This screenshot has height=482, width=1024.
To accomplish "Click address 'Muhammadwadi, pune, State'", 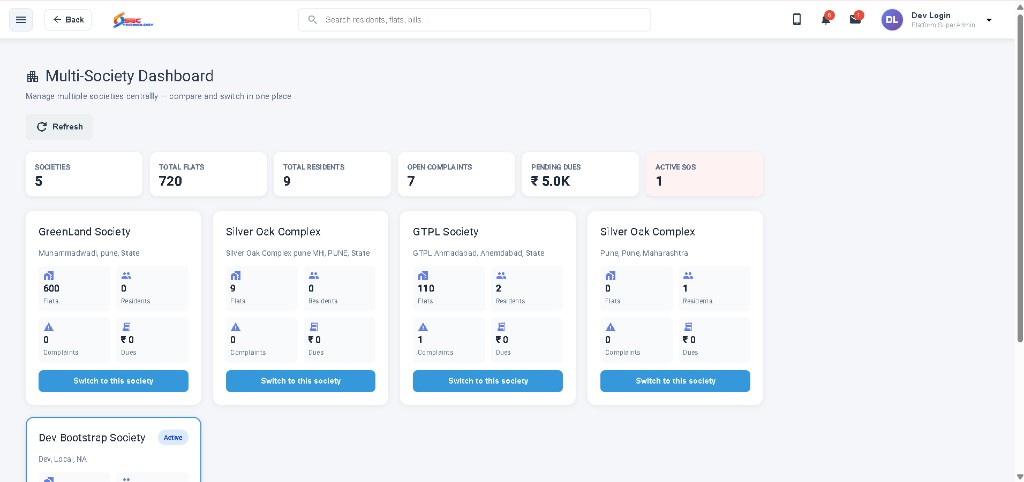I will coord(89,253).
